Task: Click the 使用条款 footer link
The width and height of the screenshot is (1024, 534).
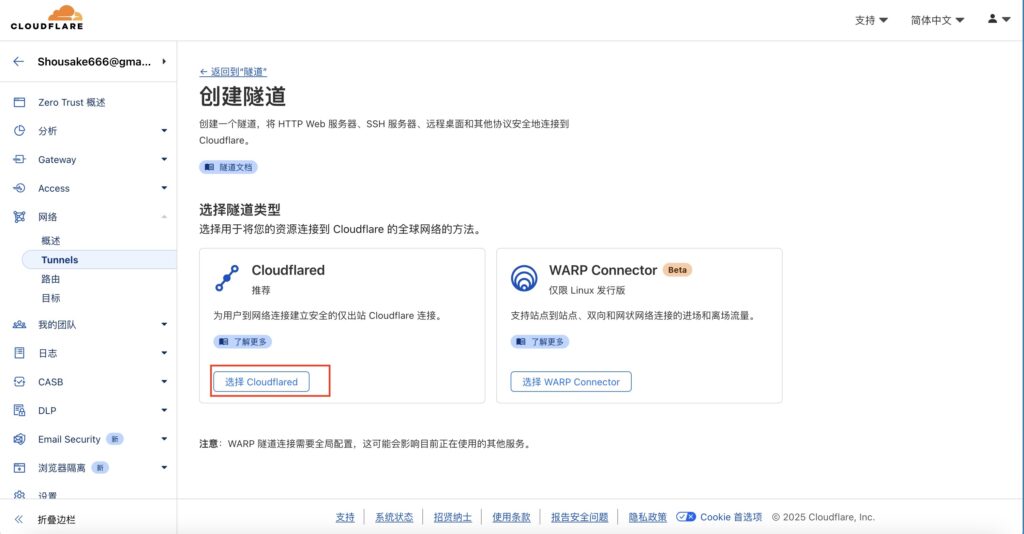Action: coord(511,517)
